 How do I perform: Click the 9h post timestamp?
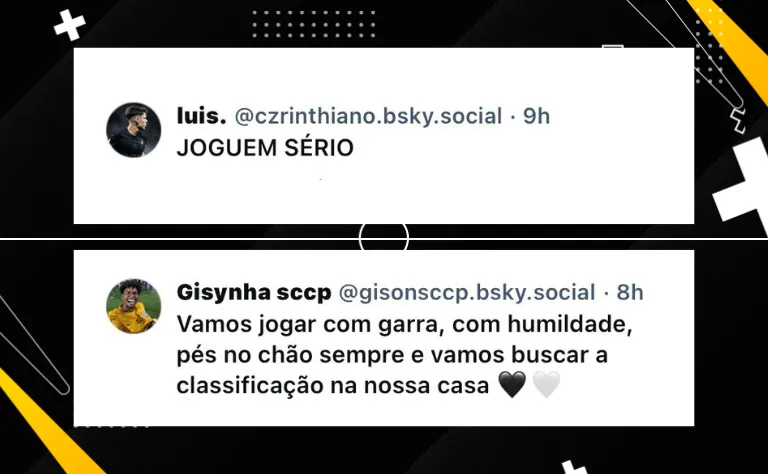point(536,117)
